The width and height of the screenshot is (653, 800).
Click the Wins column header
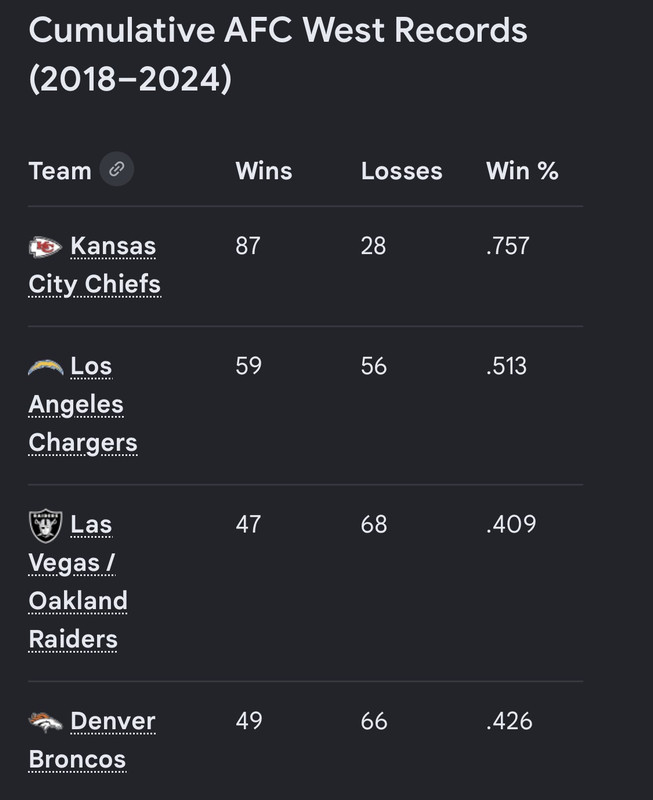(264, 171)
